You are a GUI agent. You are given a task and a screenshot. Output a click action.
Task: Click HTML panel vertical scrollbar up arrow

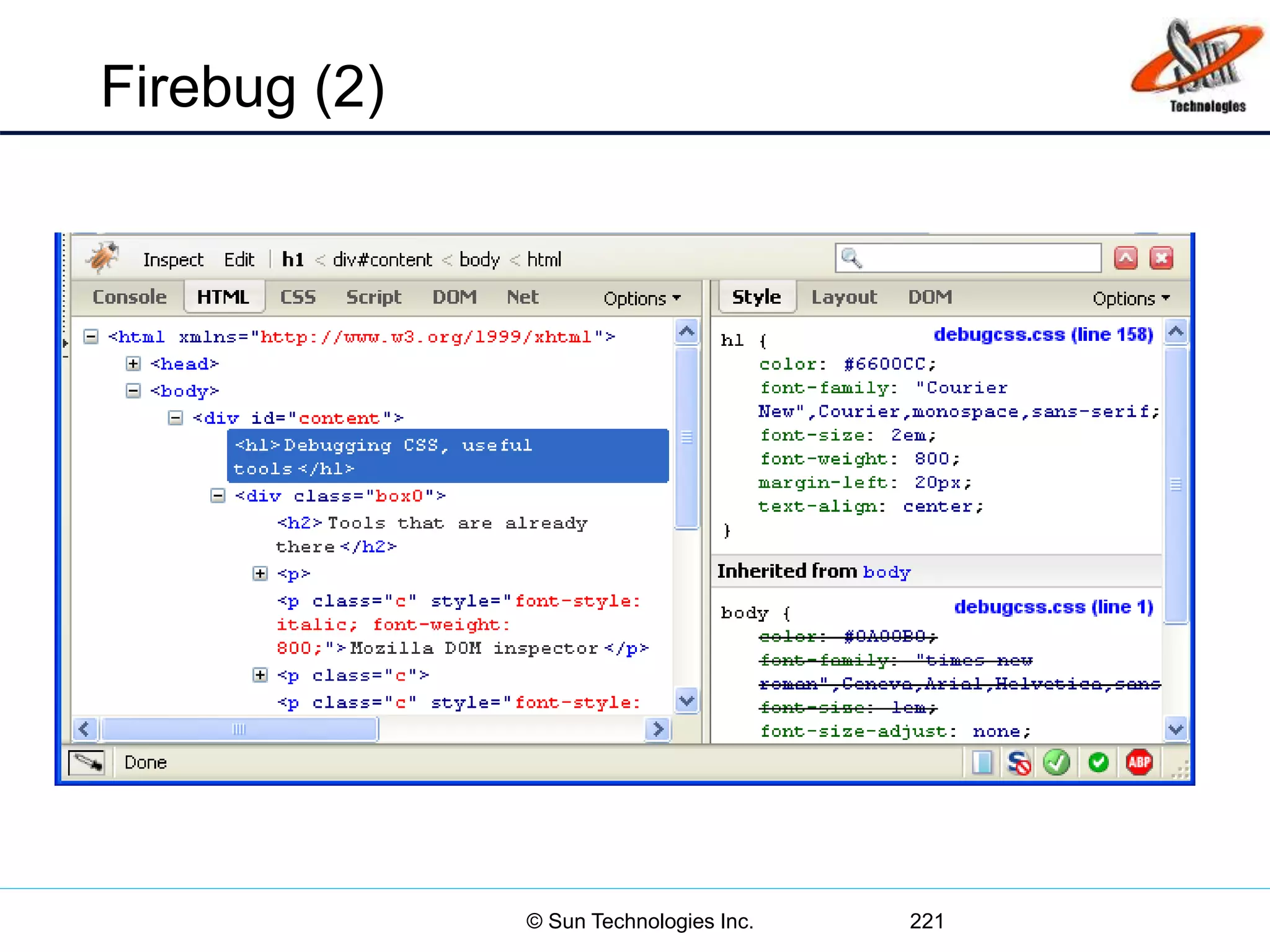(x=686, y=332)
